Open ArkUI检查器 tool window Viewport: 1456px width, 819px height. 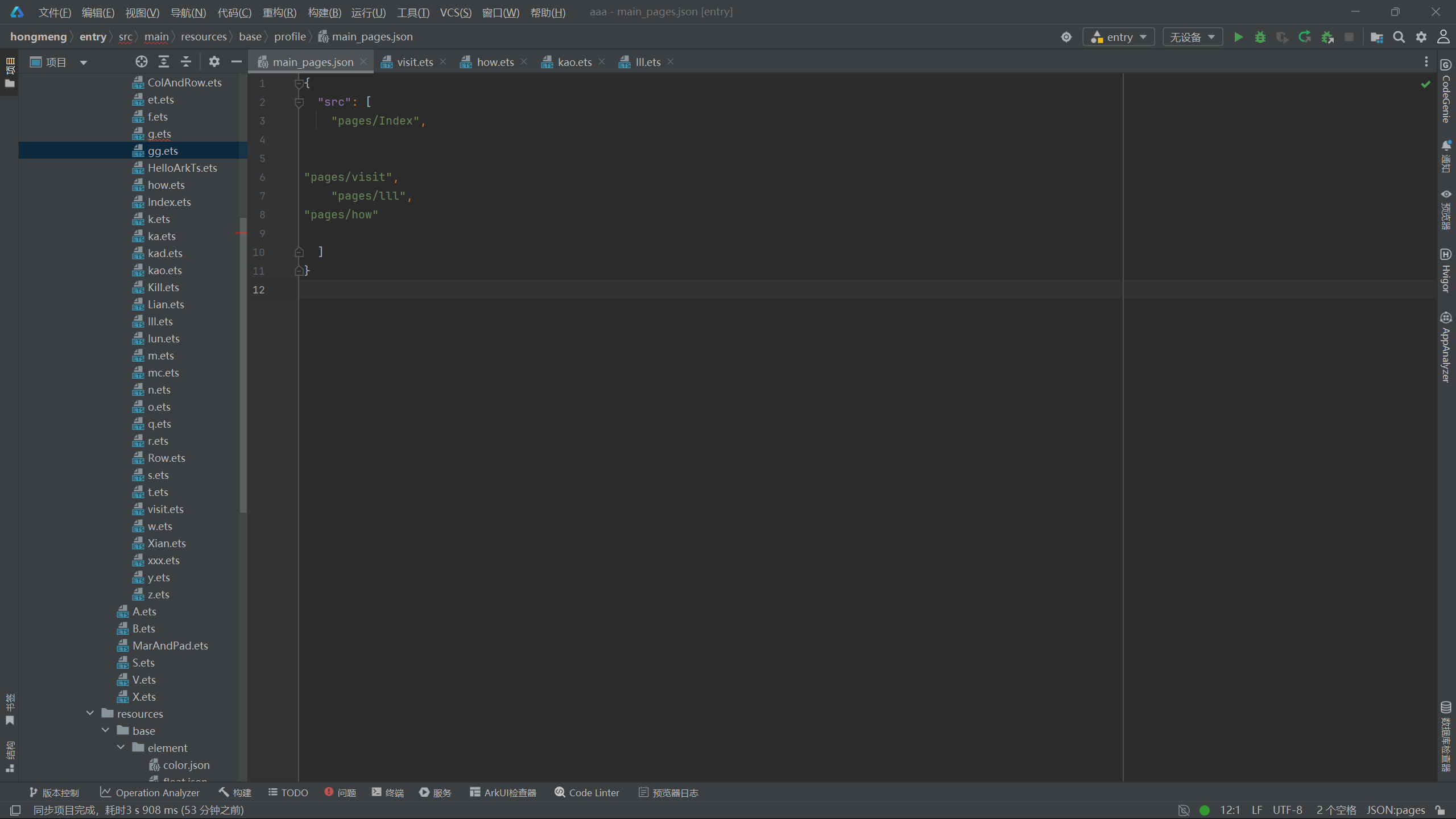point(503,792)
